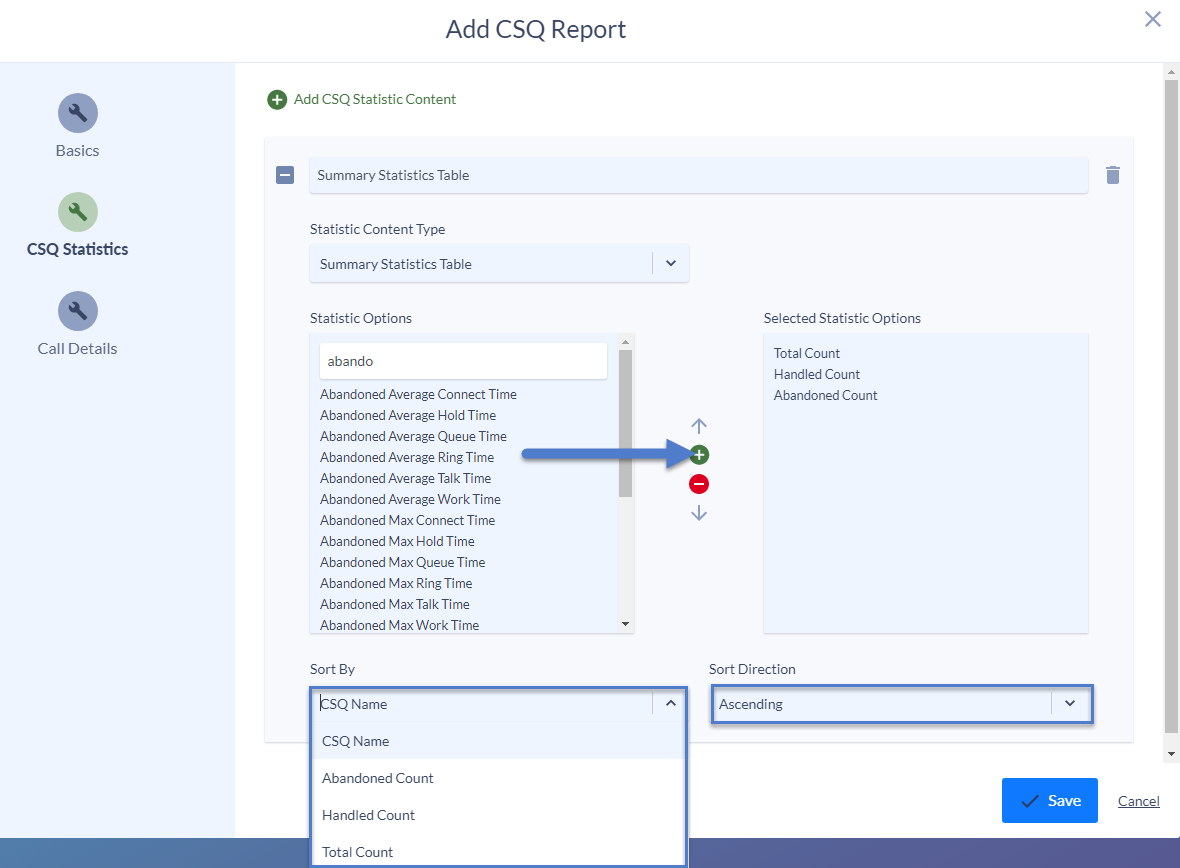Click the dialog's main vertical scrollbar thumb
This screenshot has height=868, width=1180.
(1171, 406)
